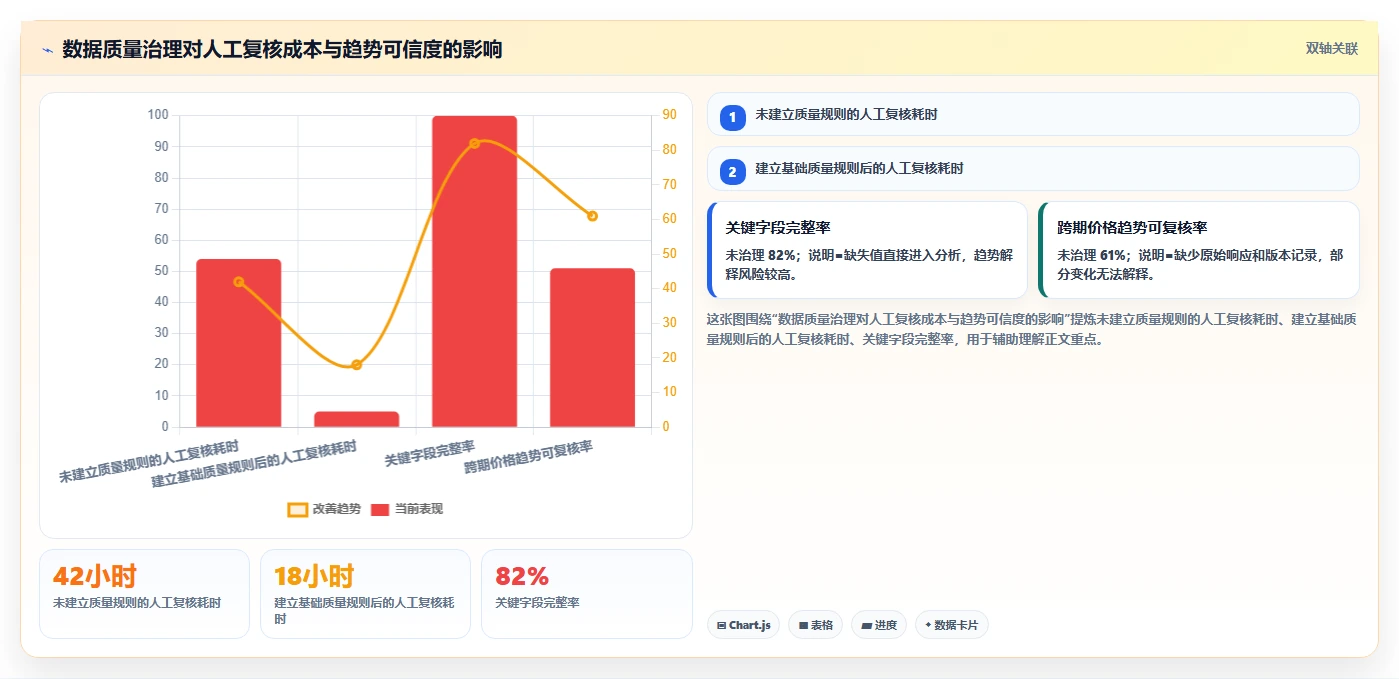Click the 双轴关联 label in header
1399x679 pixels.
coord(1331,48)
